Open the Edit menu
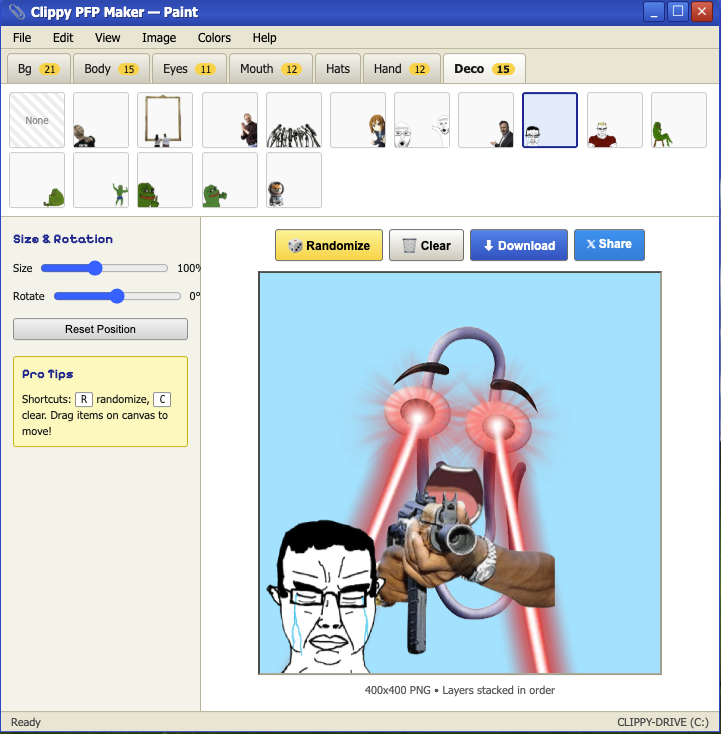 tap(63, 38)
